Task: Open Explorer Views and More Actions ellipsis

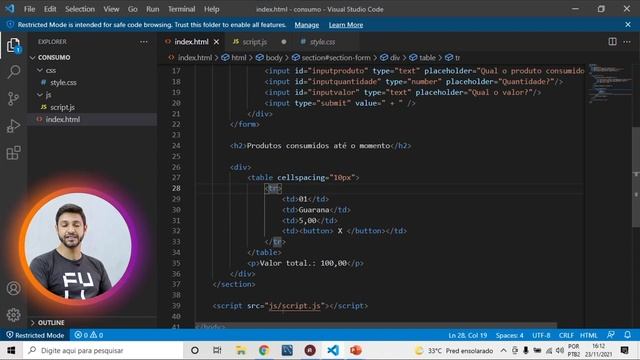Action: [144, 42]
